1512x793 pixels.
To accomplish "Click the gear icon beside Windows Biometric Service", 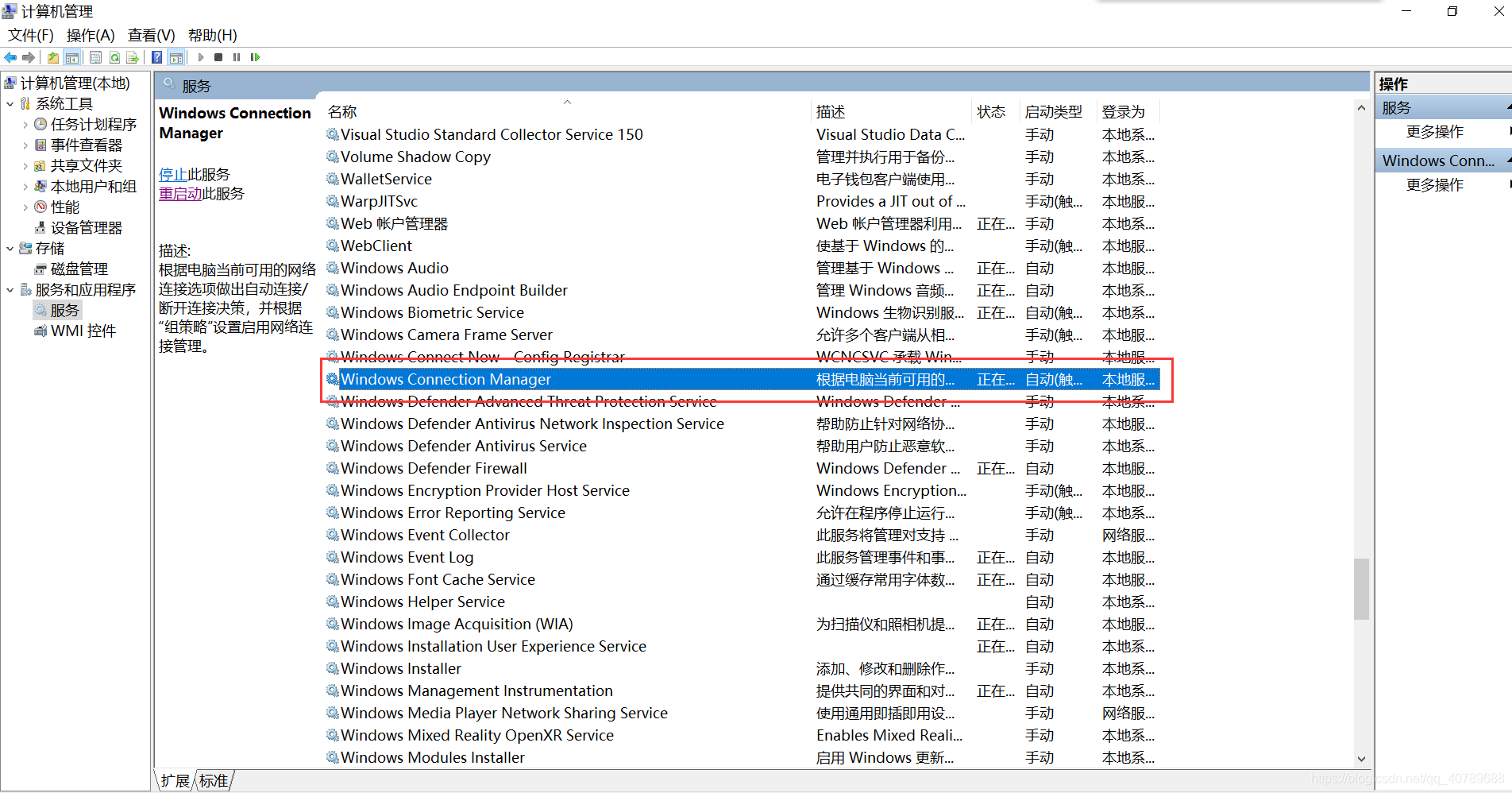I will (332, 312).
